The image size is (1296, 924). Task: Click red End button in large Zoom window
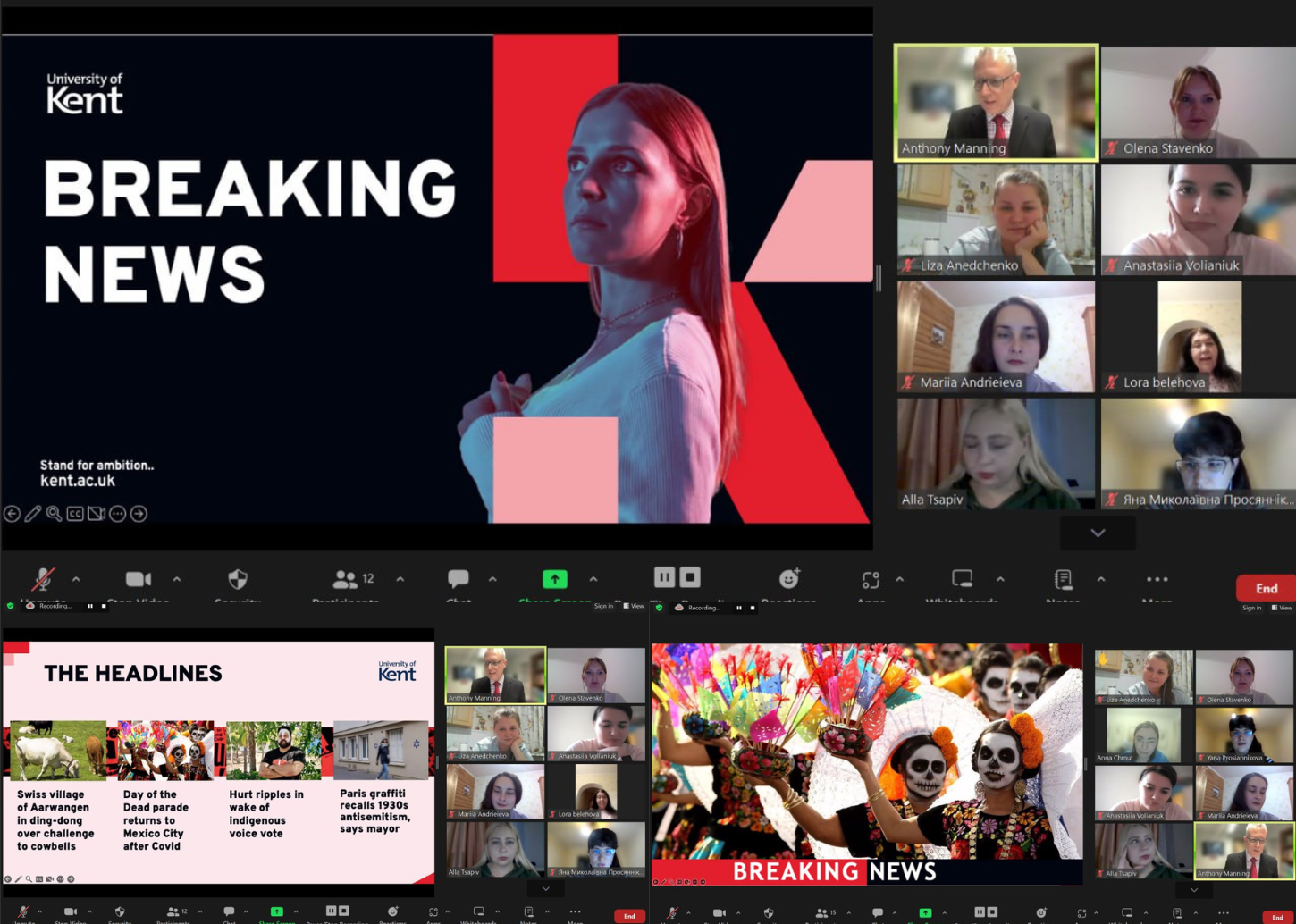pyautogui.click(x=1266, y=588)
